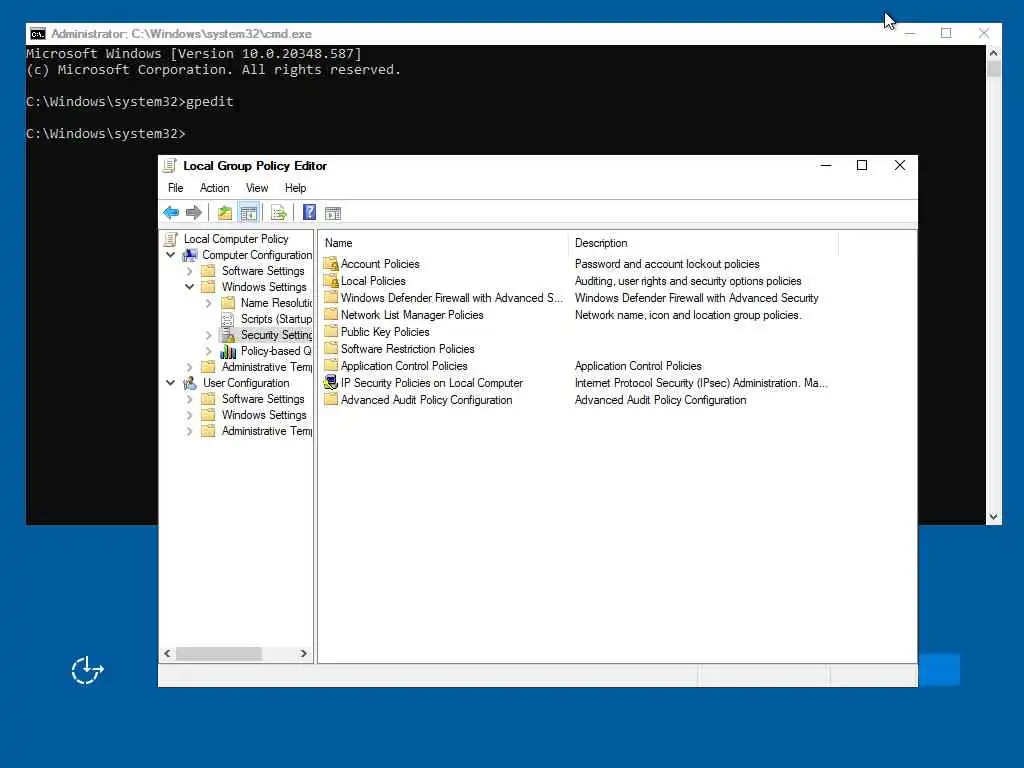
Task: Collapse the User Configuration node
Action: 170,383
